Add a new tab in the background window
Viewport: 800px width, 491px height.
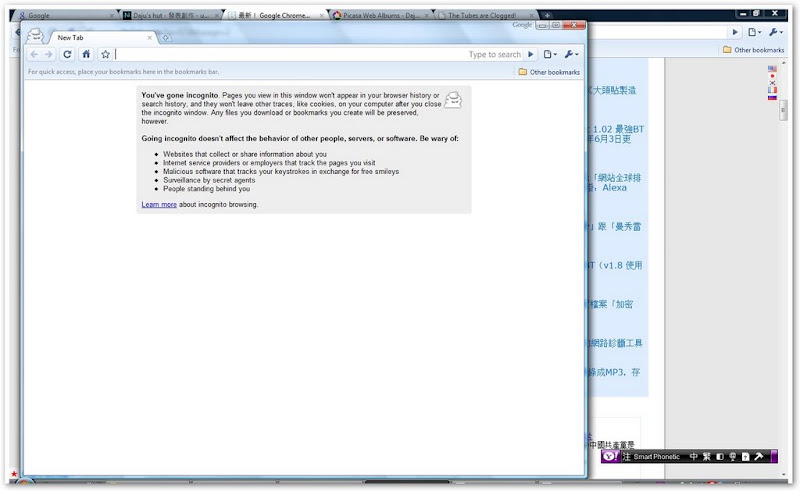[x=546, y=15]
